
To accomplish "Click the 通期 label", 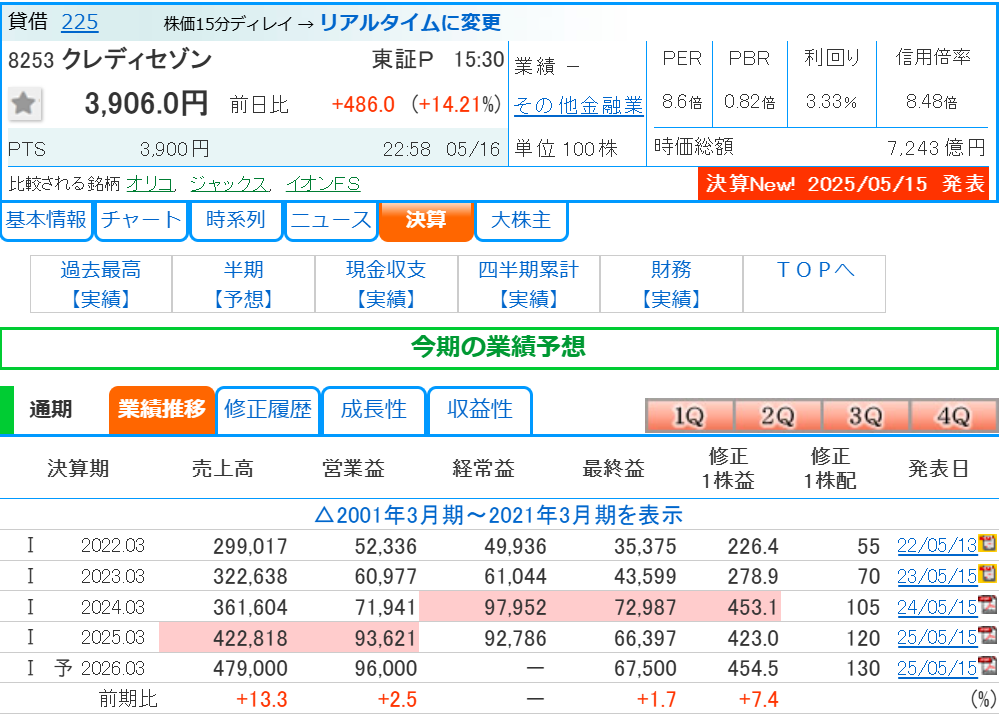I will pyautogui.click(x=51, y=410).
